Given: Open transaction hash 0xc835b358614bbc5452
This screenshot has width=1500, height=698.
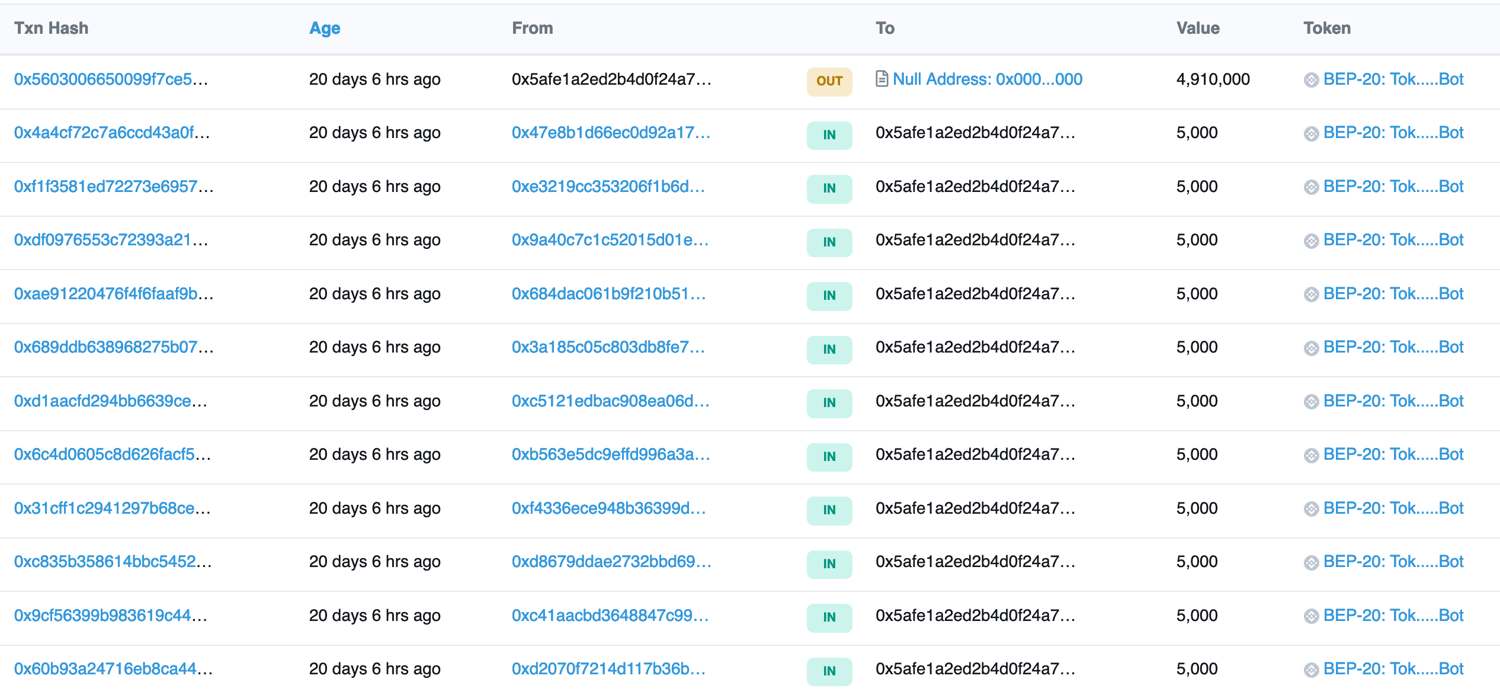Looking at the screenshot, I should pos(113,562).
